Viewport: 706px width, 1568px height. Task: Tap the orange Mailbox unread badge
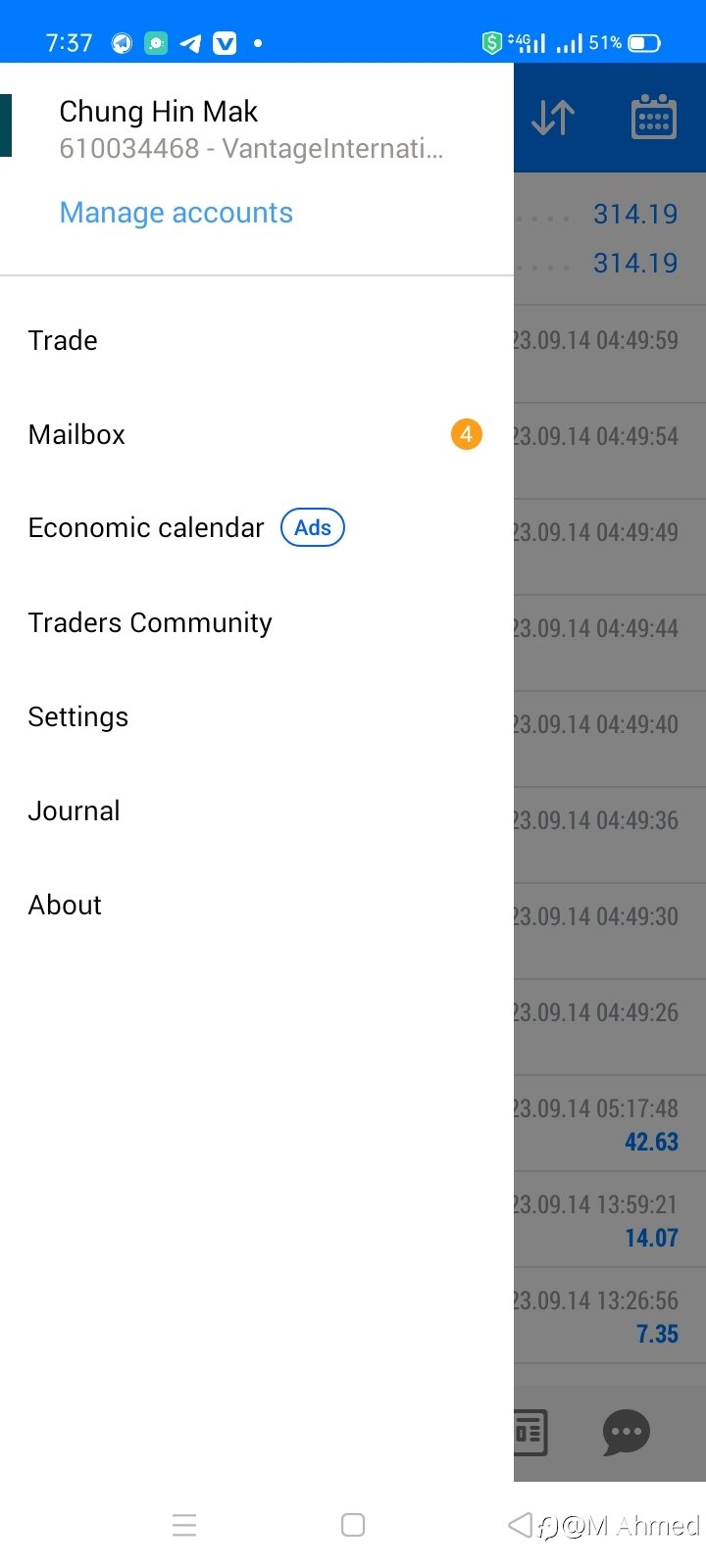[467, 434]
